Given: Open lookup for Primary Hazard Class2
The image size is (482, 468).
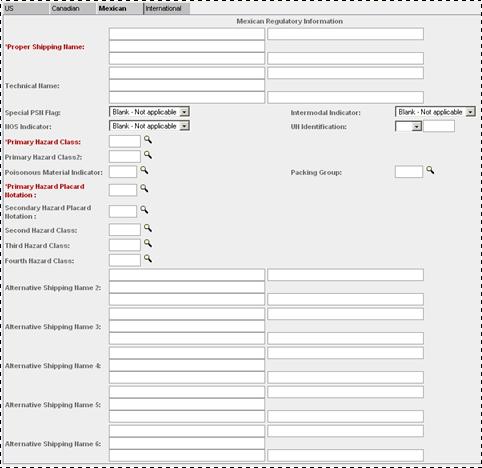Looking at the screenshot, I should click(148, 155).
